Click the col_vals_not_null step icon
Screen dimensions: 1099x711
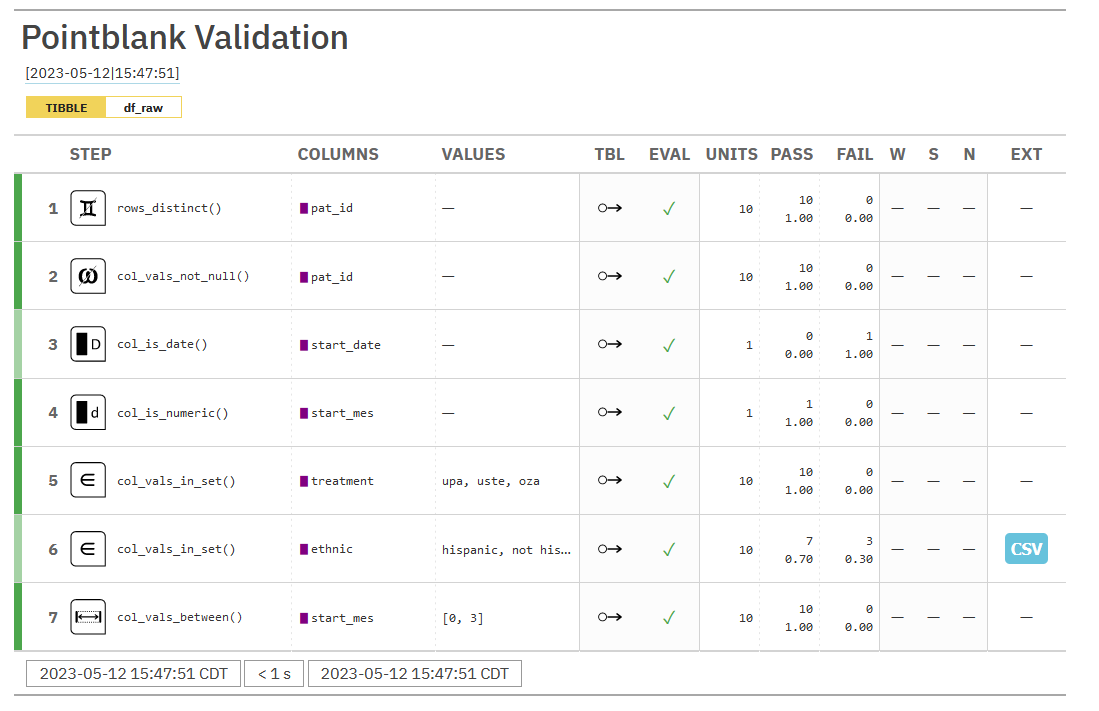pos(88,276)
